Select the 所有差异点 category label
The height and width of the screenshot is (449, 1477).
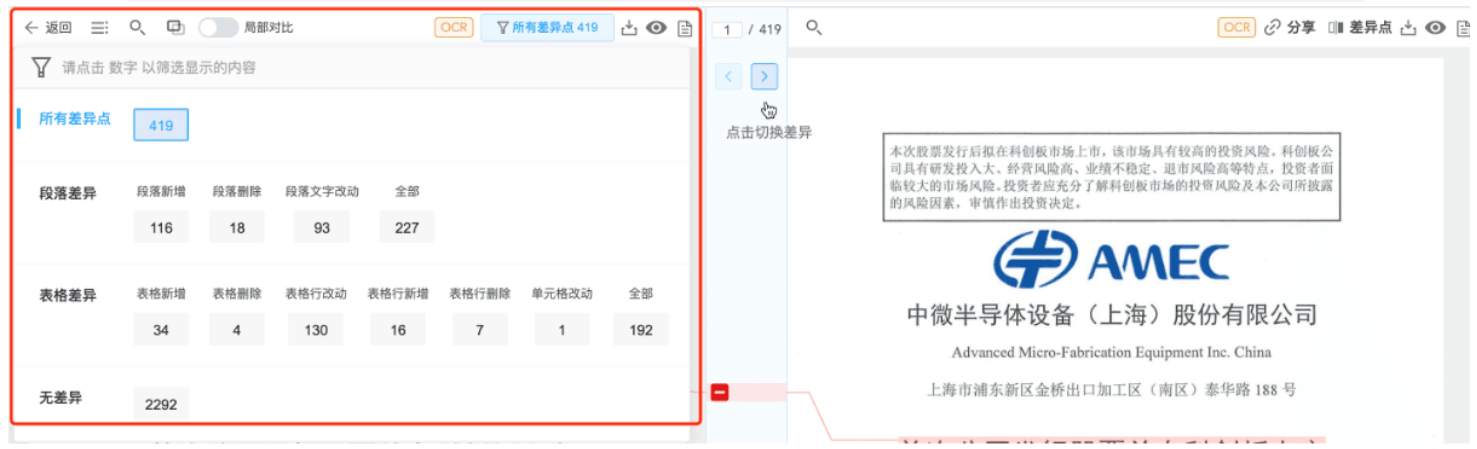75,119
